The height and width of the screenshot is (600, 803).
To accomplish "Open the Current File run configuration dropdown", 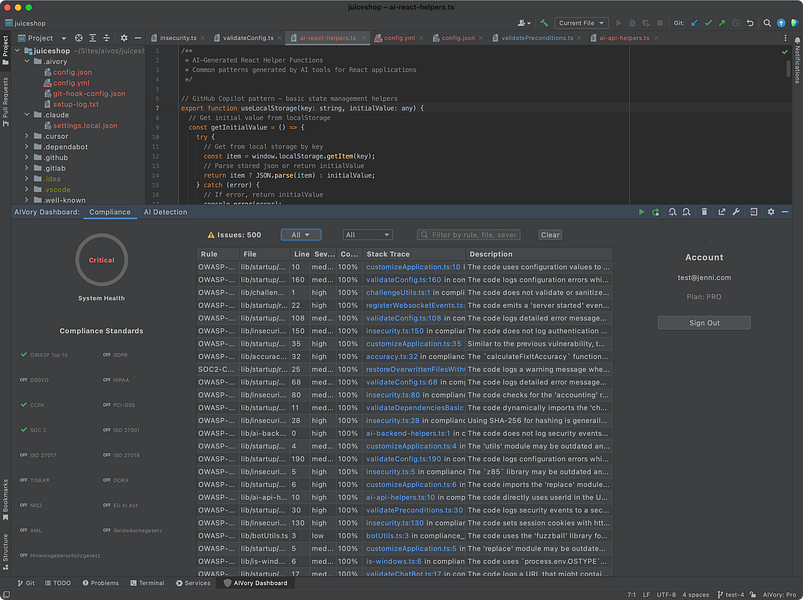I will (582, 22).
